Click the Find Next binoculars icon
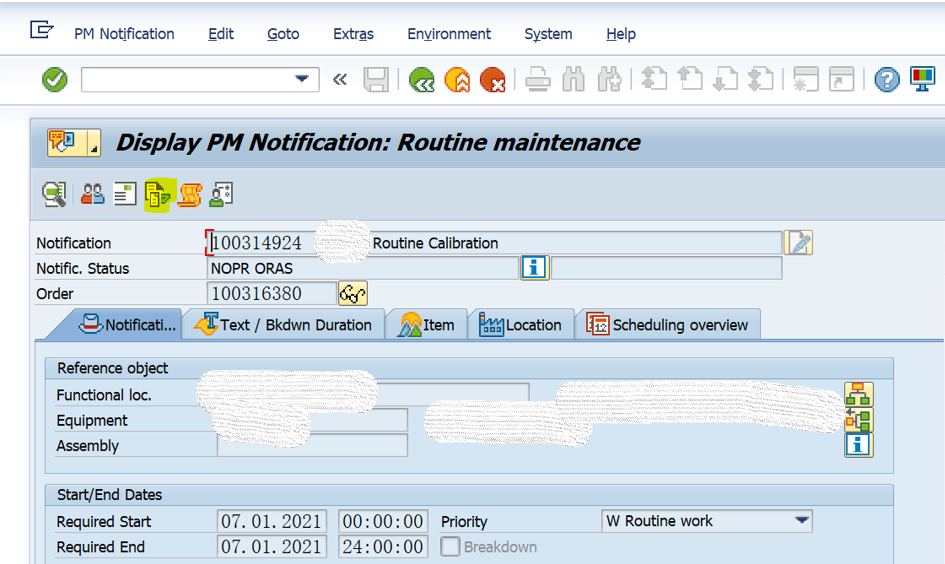Image resolution: width=945 pixels, height=564 pixels. point(609,80)
